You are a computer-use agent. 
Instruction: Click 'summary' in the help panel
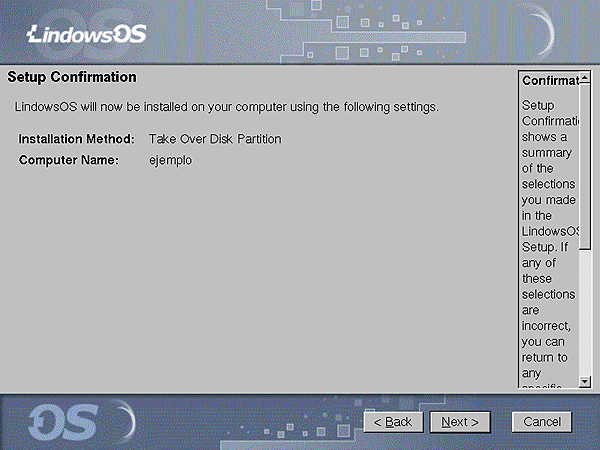click(547, 153)
